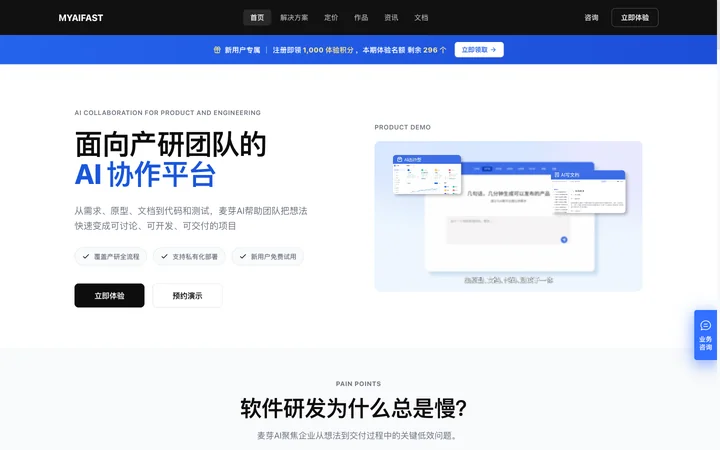Click the AI写文档 card in the demo
Viewport: 720px width, 450px height.
tap(589, 192)
